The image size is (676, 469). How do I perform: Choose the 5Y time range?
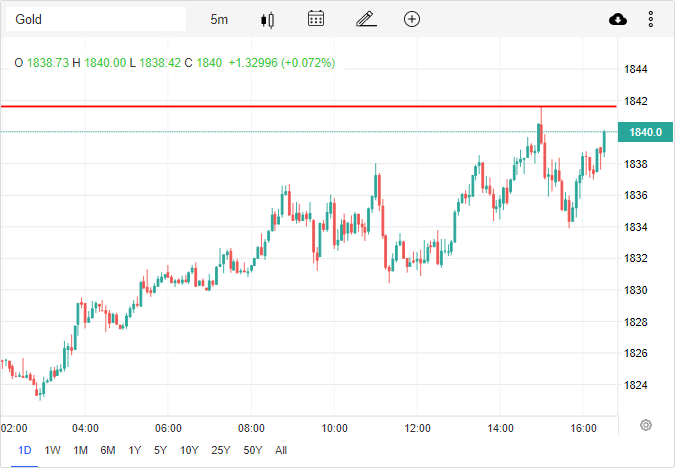[x=160, y=450]
